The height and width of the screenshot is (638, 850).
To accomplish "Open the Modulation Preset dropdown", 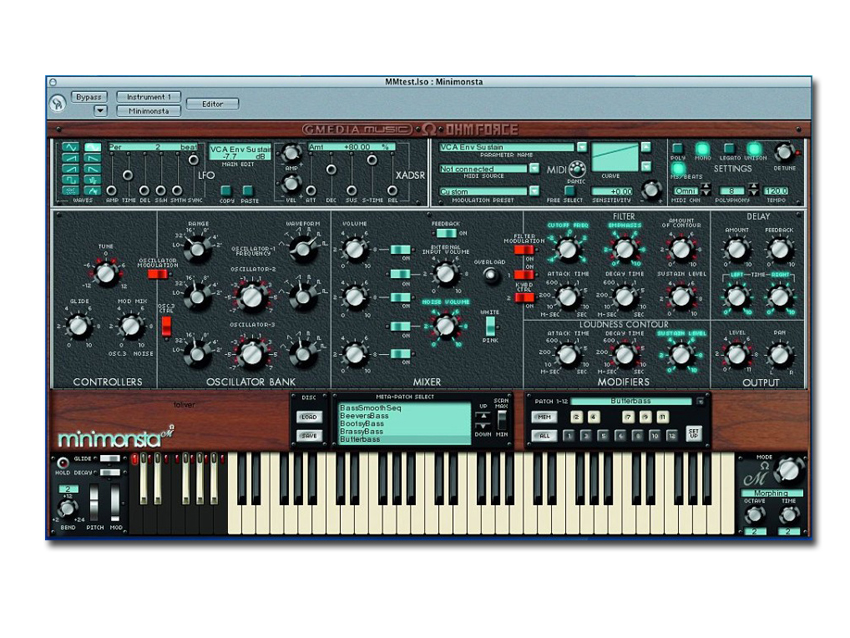I will (x=534, y=191).
